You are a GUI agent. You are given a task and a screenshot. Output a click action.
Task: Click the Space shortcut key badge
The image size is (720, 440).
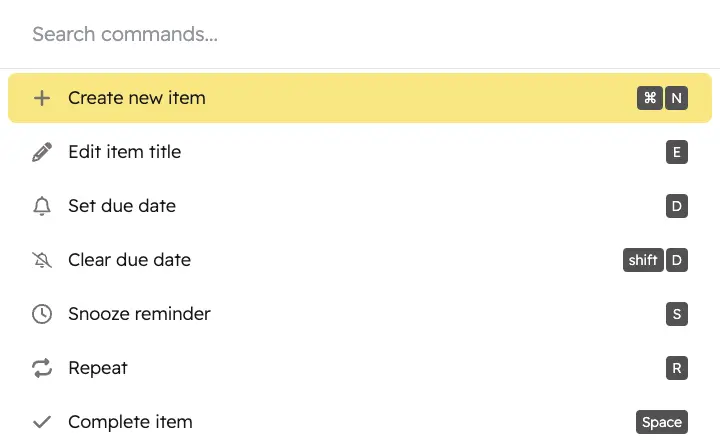662,422
